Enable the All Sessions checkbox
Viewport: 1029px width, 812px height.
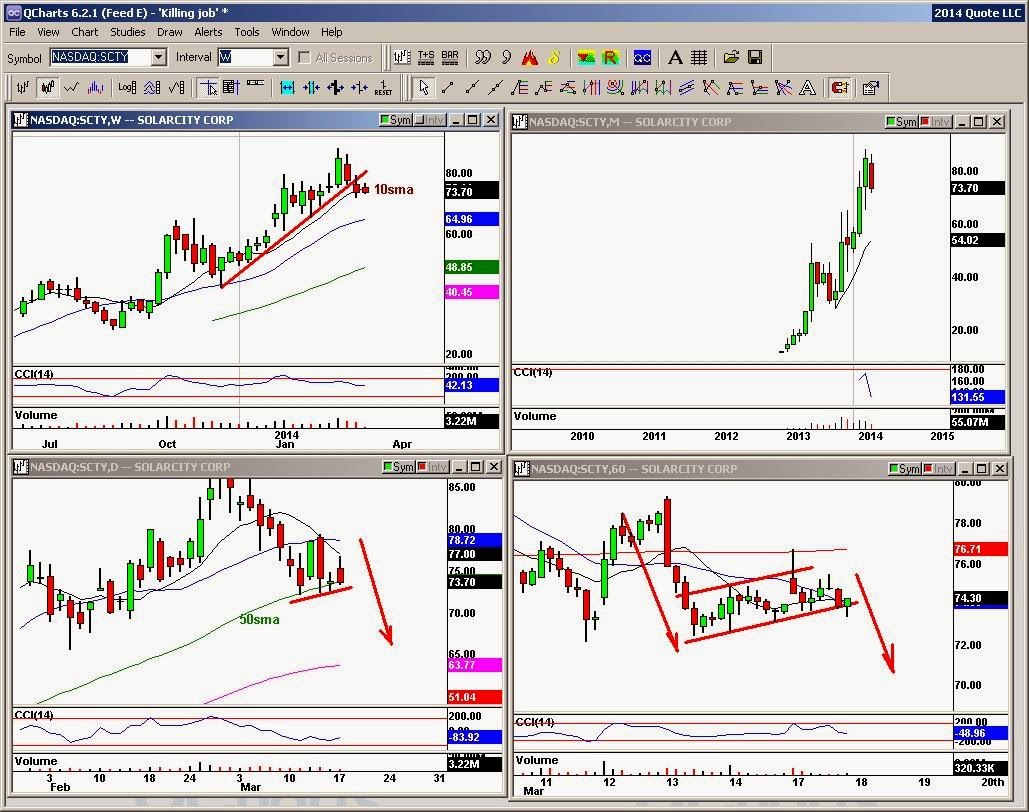(304, 58)
